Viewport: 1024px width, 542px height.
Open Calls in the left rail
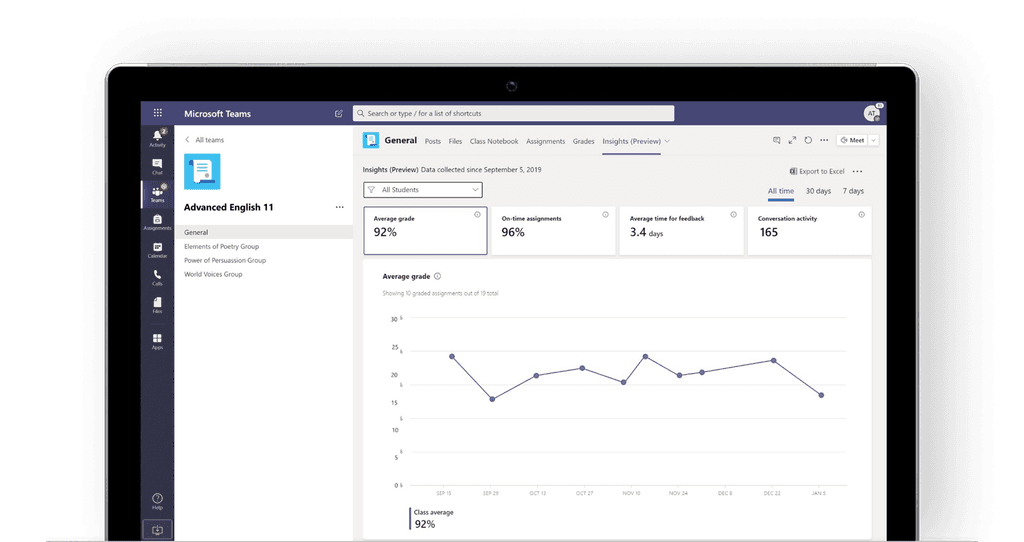(157, 278)
